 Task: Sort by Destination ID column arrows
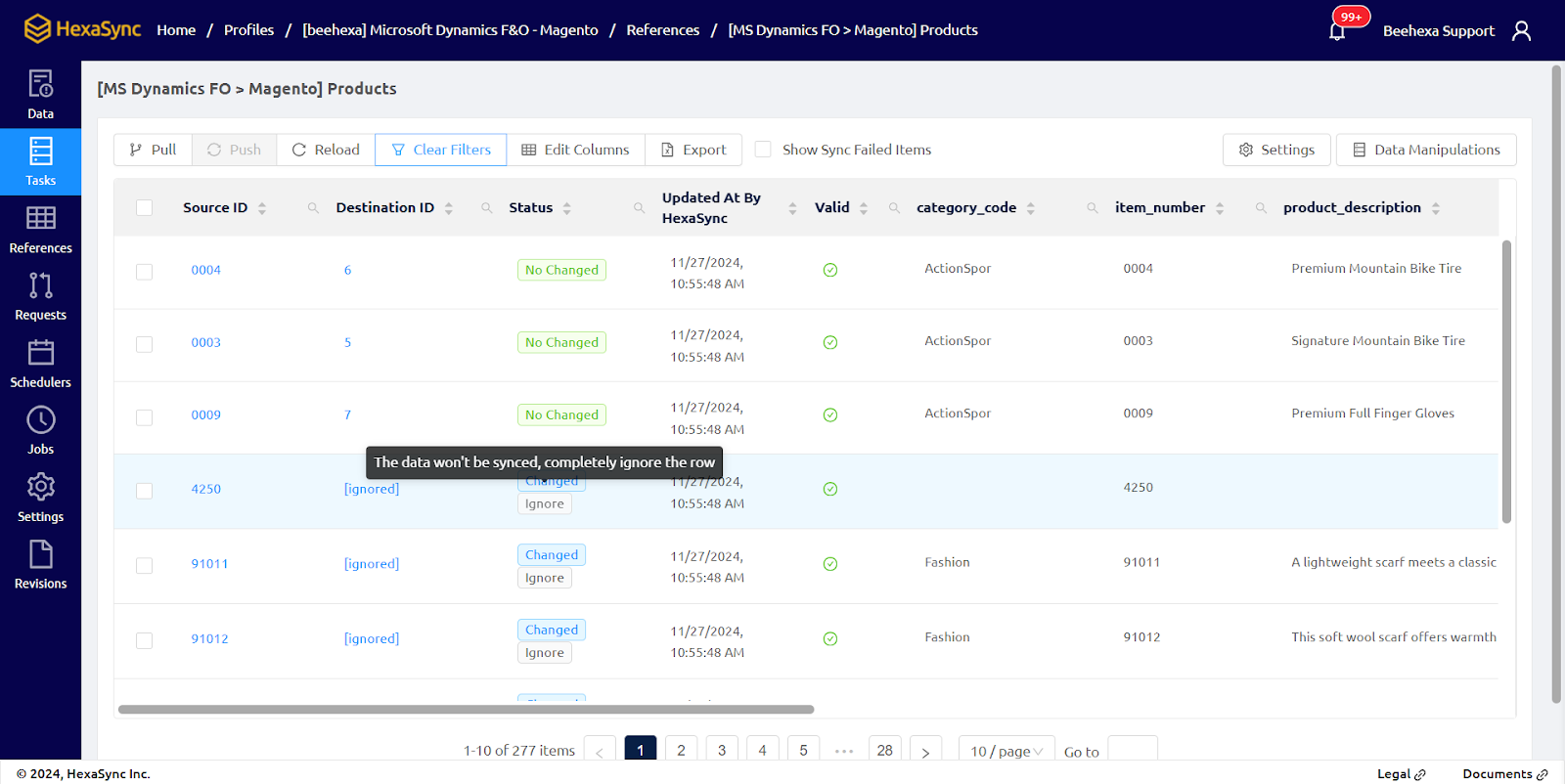pyautogui.click(x=449, y=208)
